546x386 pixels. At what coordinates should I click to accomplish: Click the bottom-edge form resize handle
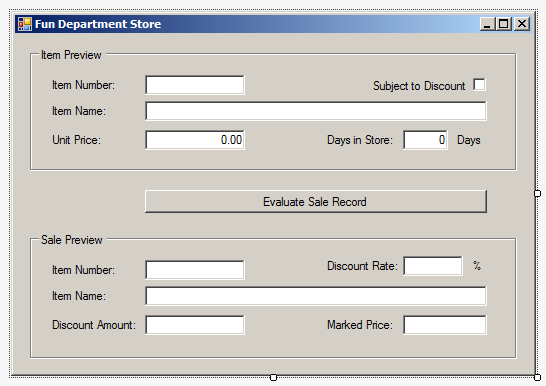[x=273, y=377]
